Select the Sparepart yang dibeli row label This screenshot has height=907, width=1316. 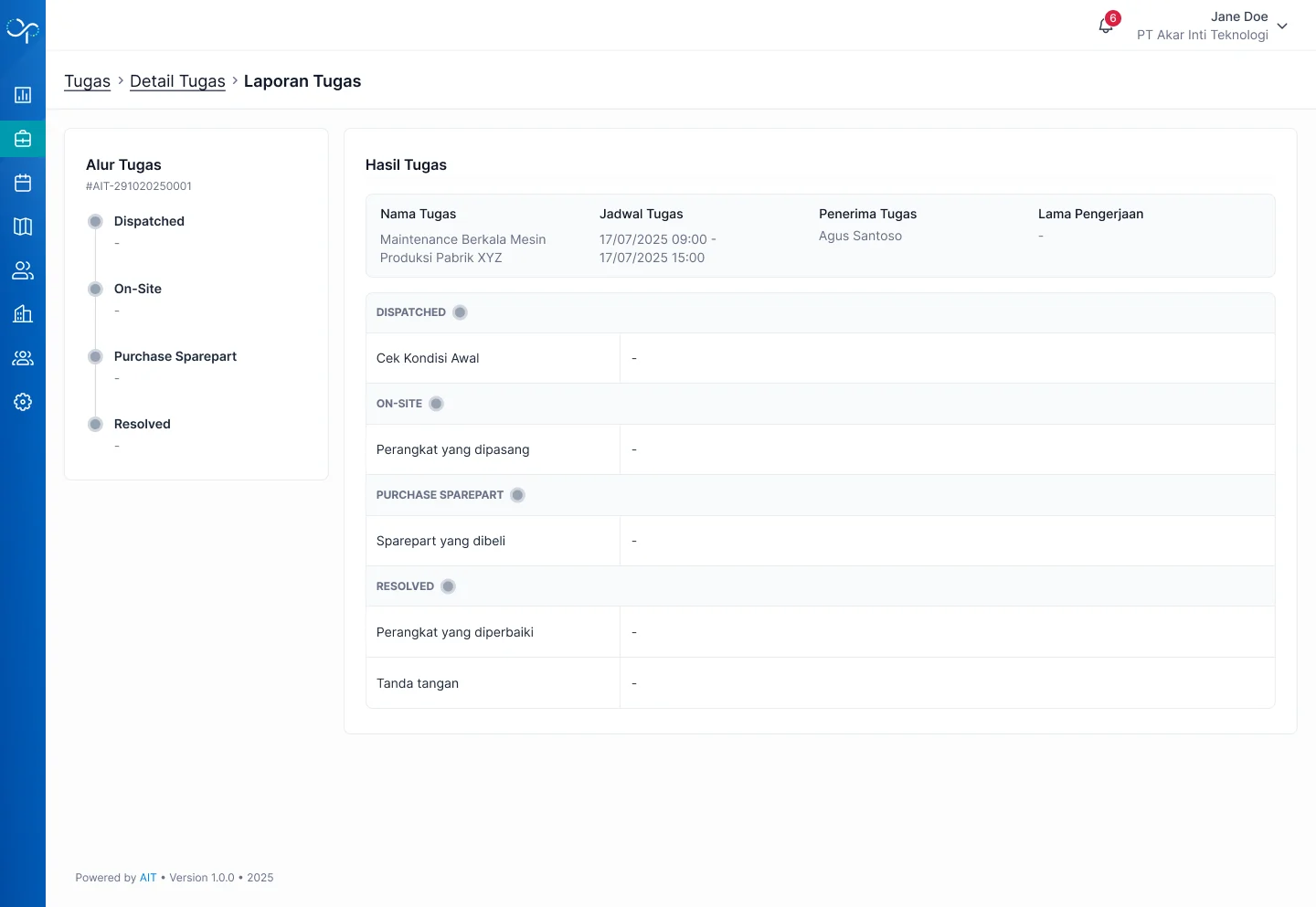click(440, 541)
